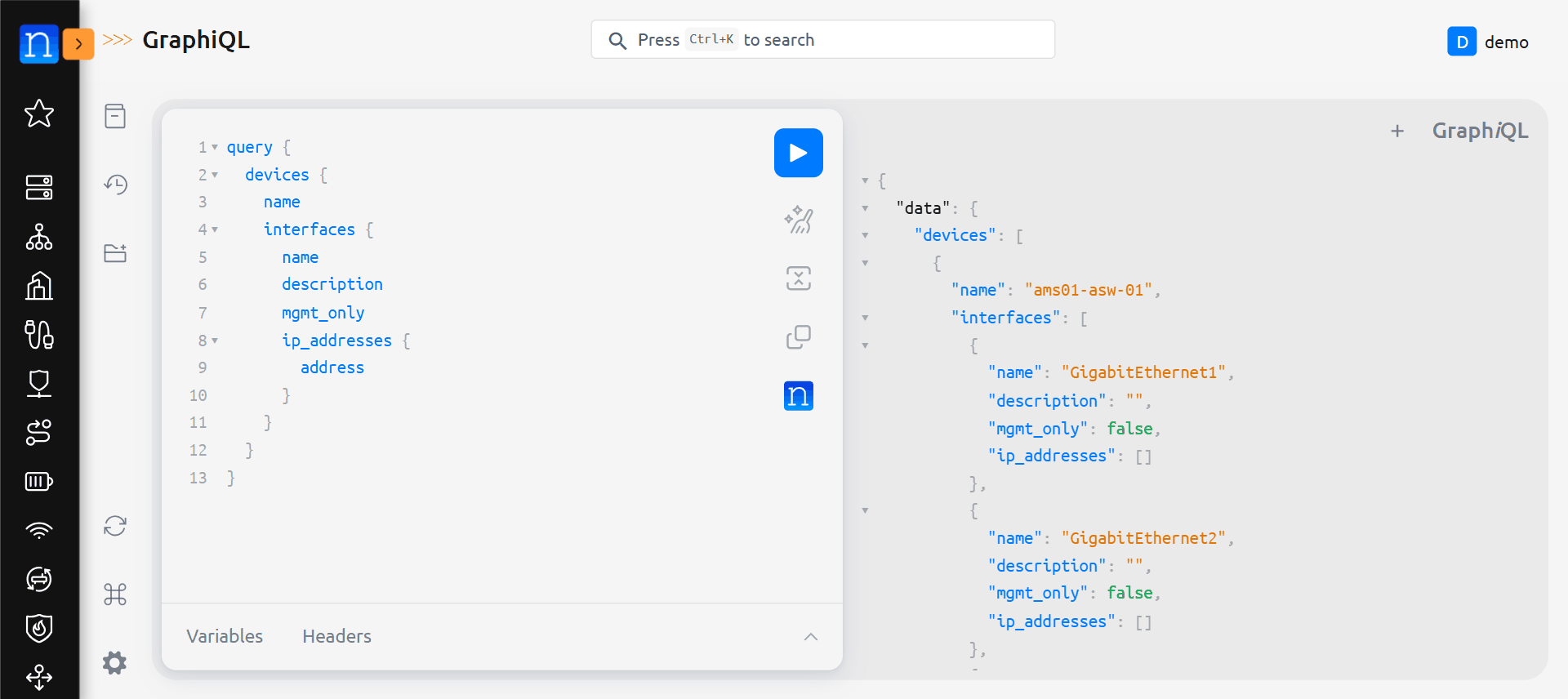The height and width of the screenshot is (699, 1568).
Task: Add a new query tab
Action: 1397,131
